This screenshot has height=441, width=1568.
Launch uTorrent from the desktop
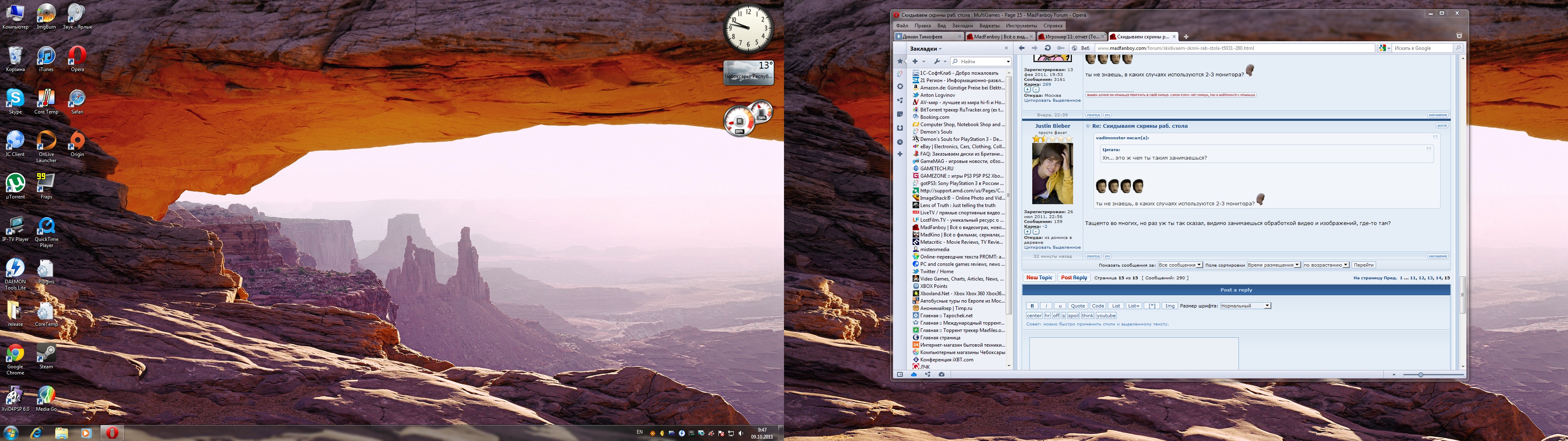[x=15, y=183]
